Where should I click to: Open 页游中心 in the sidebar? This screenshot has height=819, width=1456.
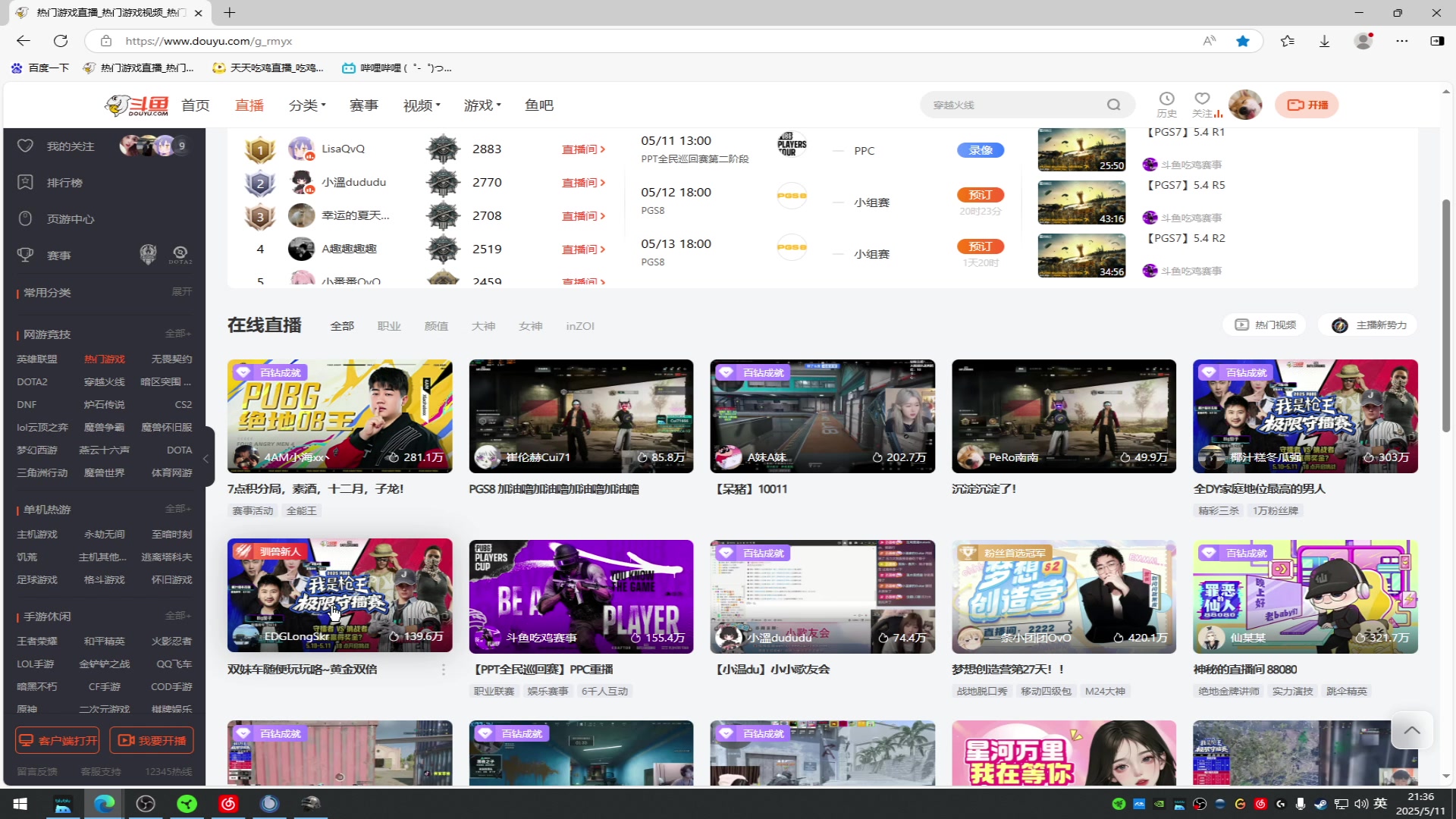71,218
